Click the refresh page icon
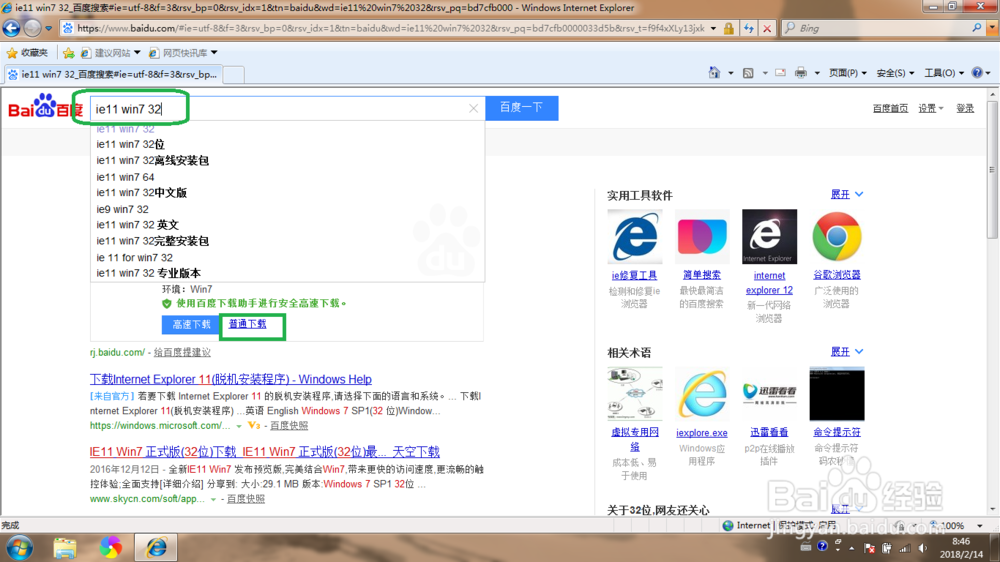Viewport: 1000px width, 562px height. [x=749, y=28]
